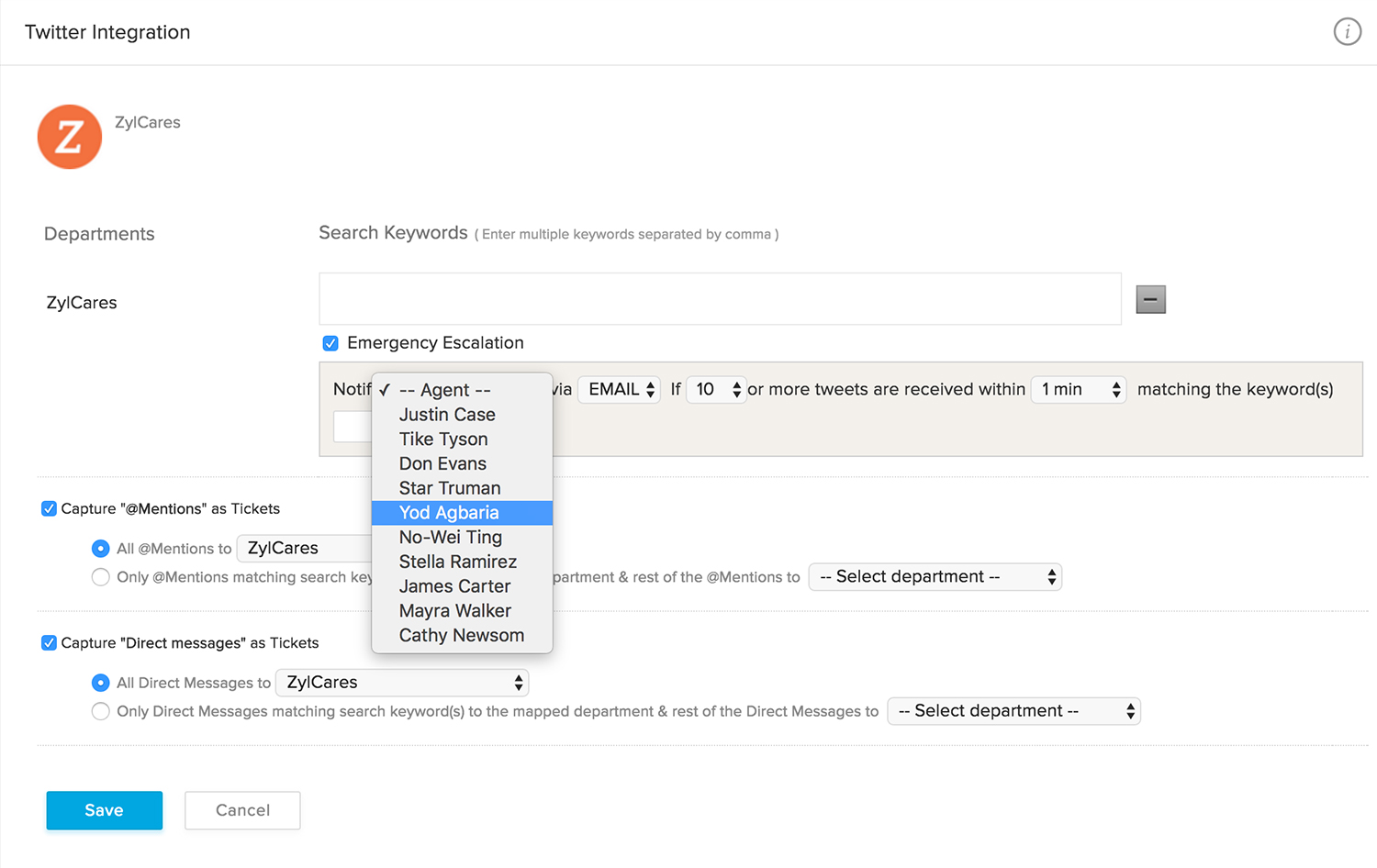Uncheck the Emergency Escalation checkbox
This screenshot has width=1377, height=868.
[x=330, y=343]
